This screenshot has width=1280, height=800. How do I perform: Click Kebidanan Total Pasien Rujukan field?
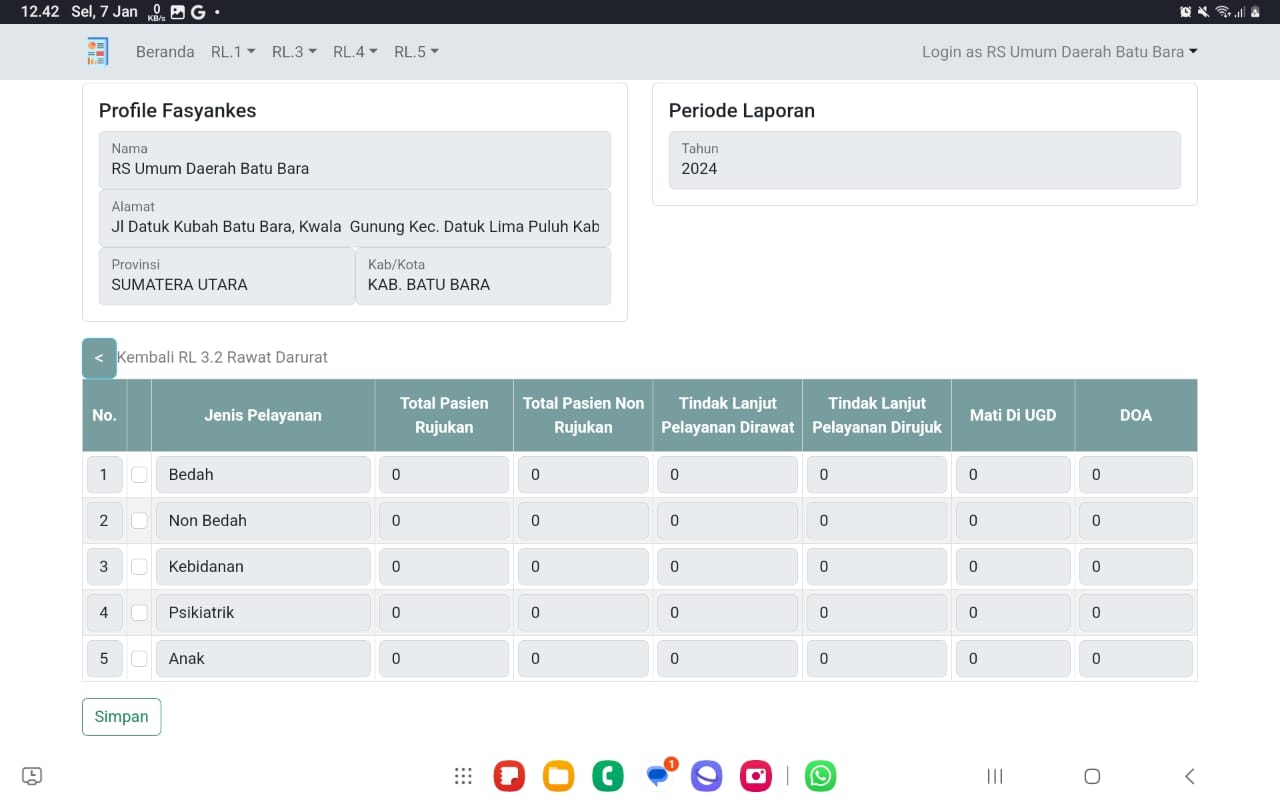point(444,566)
